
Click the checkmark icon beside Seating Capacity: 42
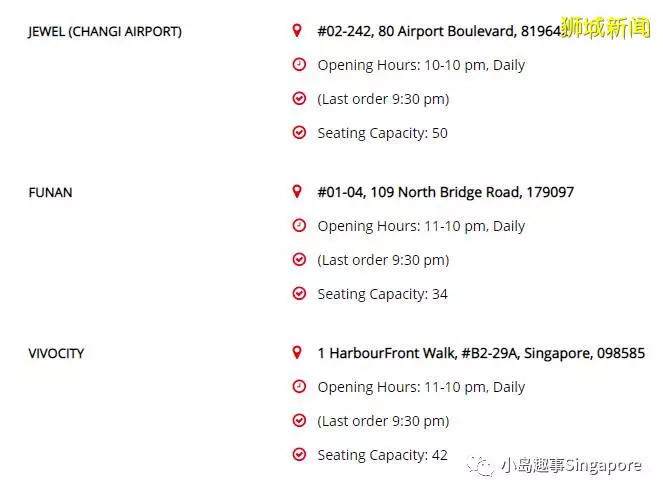(299, 455)
